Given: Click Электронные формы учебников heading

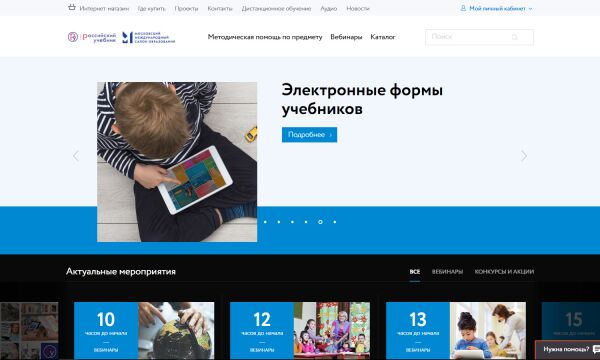Looking at the screenshot, I should (x=362, y=99).
